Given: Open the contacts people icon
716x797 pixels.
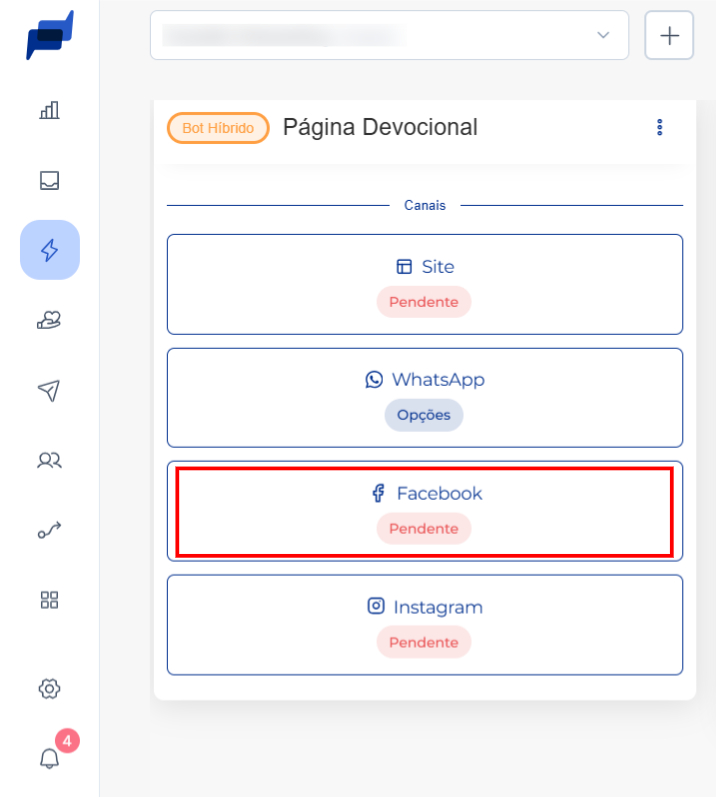Looking at the screenshot, I should click(x=49, y=461).
